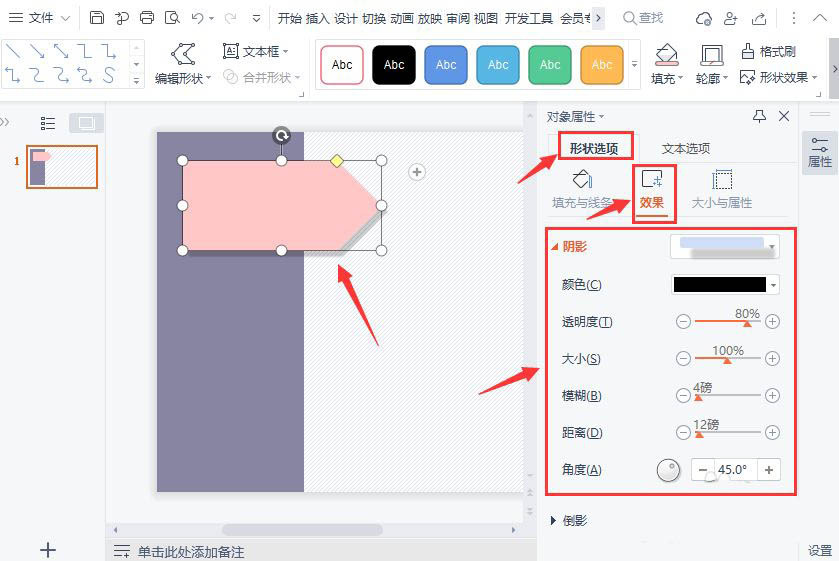Select slide 1 thumbnail
The width and height of the screenshot is (839, 561).
[62, 167]
